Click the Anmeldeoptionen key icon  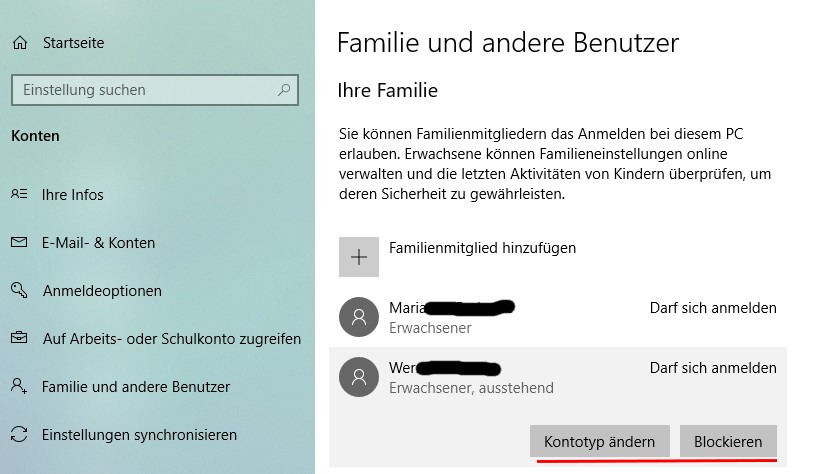click(x=19, y=290)
